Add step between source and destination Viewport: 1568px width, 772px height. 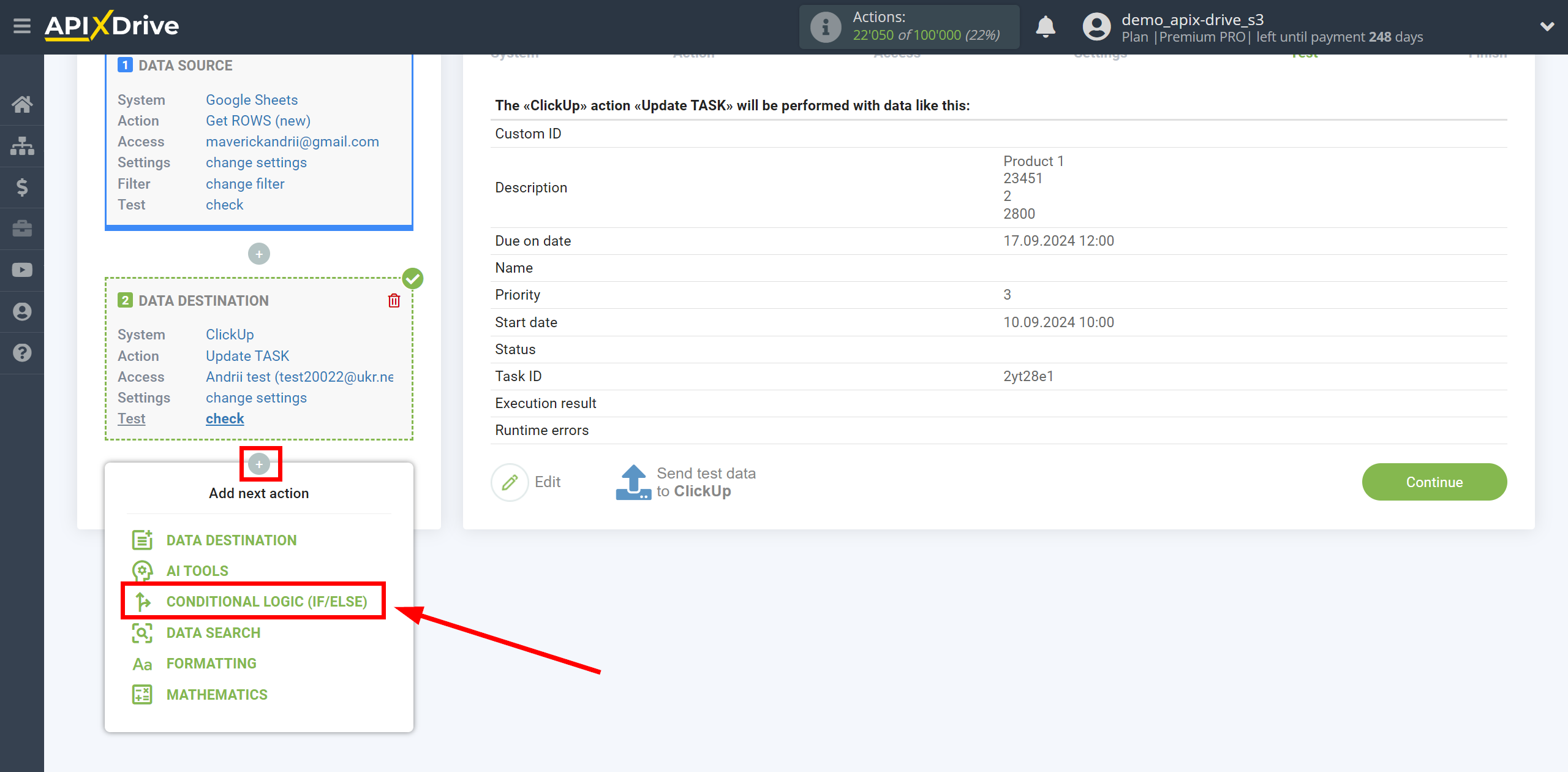coord(259,254)
